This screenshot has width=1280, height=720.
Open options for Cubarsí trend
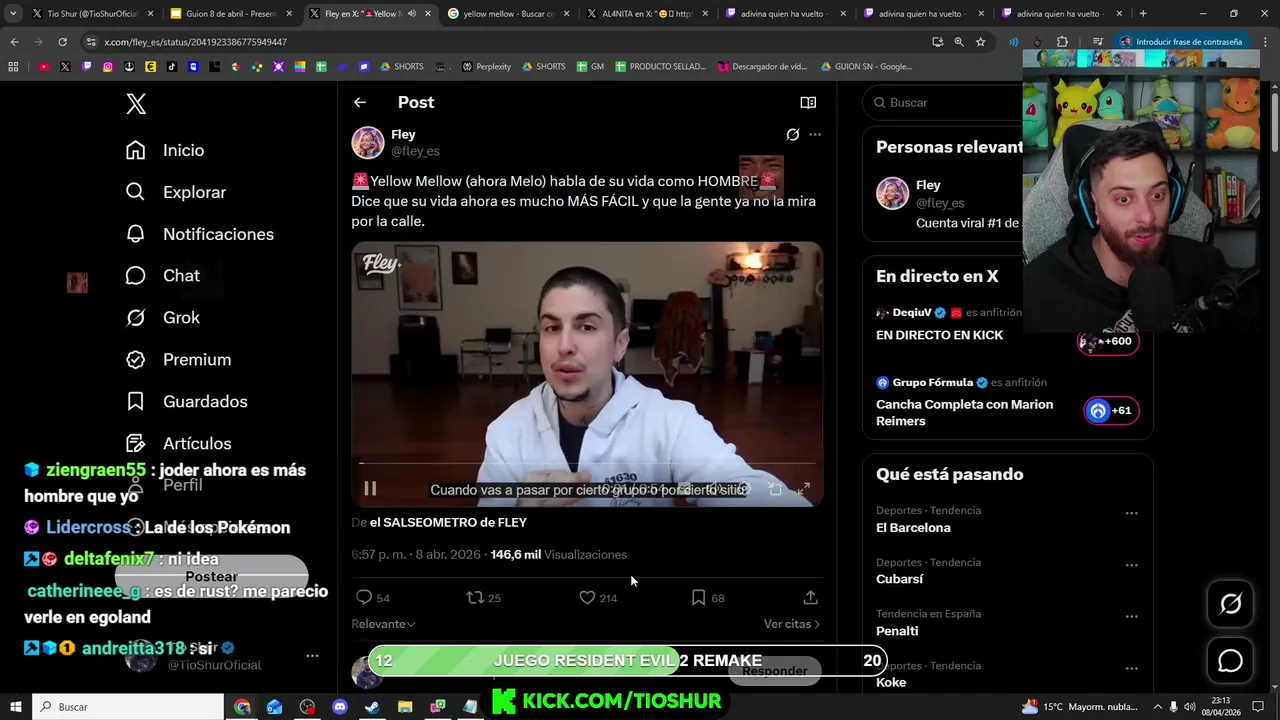click(x=1131, y=565)
